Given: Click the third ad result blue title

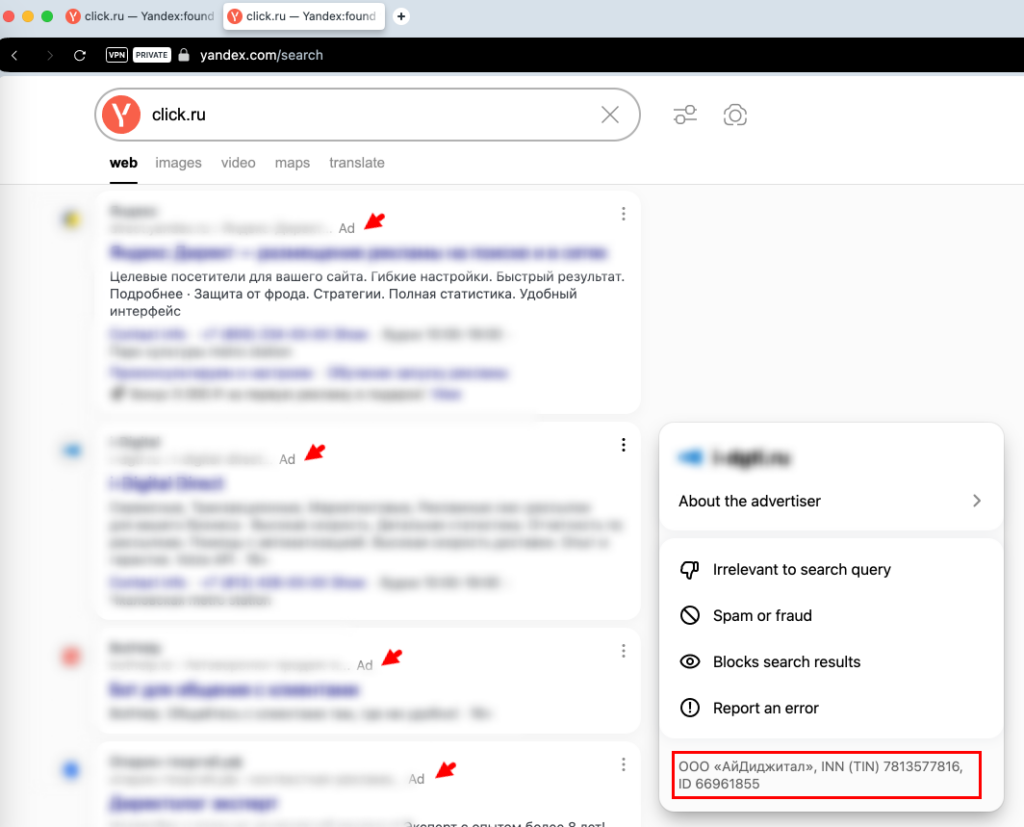Looking at the screenshot, I should [x=234, y=689].
